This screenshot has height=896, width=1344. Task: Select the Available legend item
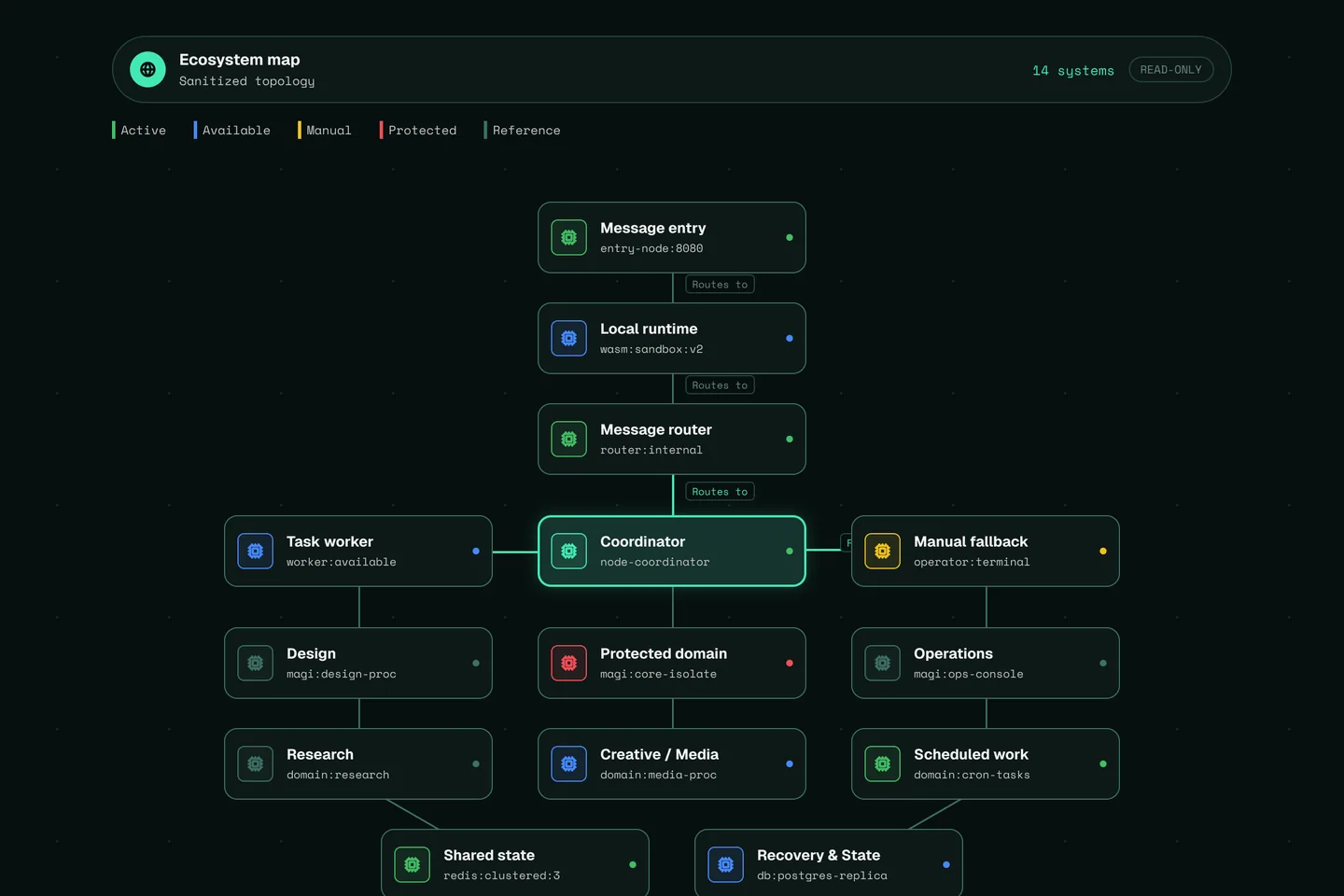(232, 130)
